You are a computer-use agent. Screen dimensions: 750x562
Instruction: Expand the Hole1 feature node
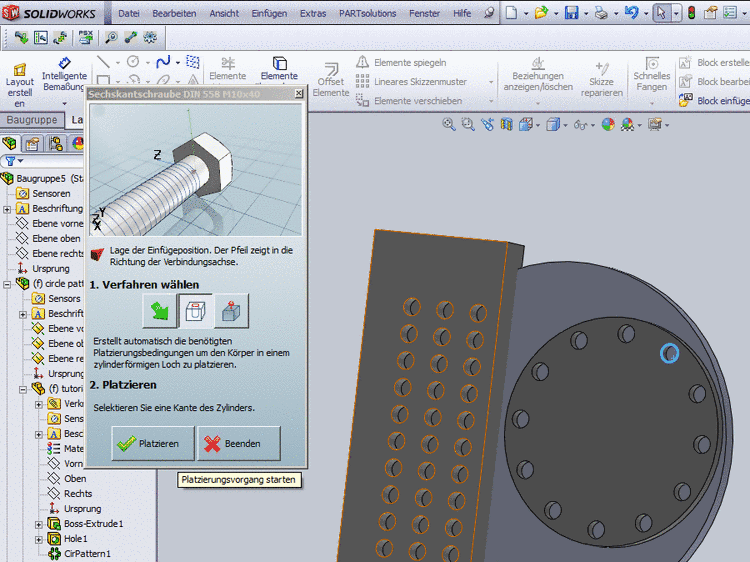pyautogui.click(x=39, y=539)
